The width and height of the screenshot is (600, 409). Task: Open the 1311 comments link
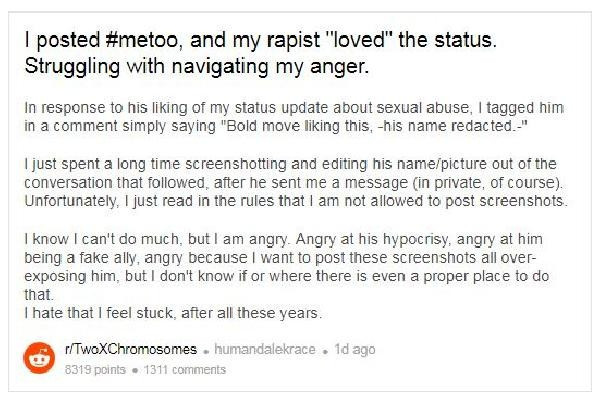185,370
